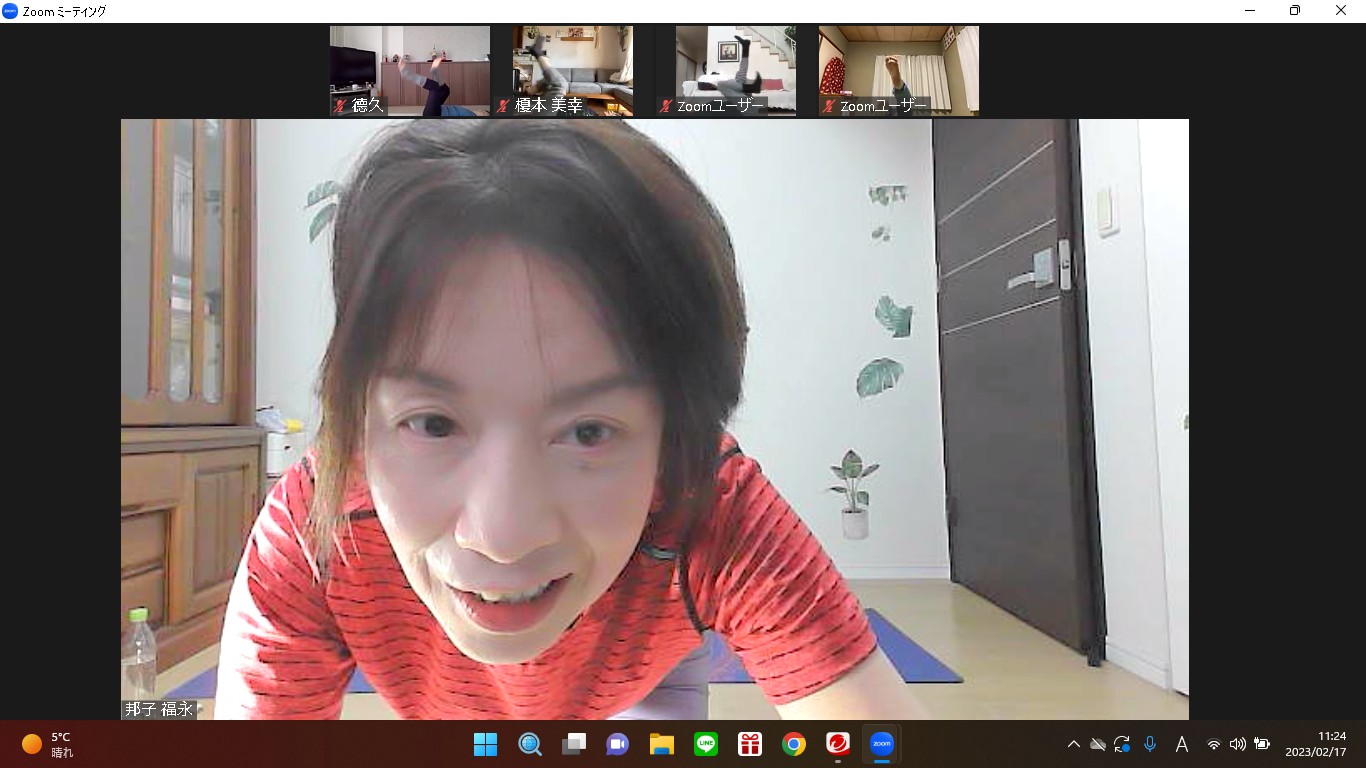Viewport: 1366px width, 768px height.
Task: Expand the hidden system tray icons chevron
Action: [1074, 744]
